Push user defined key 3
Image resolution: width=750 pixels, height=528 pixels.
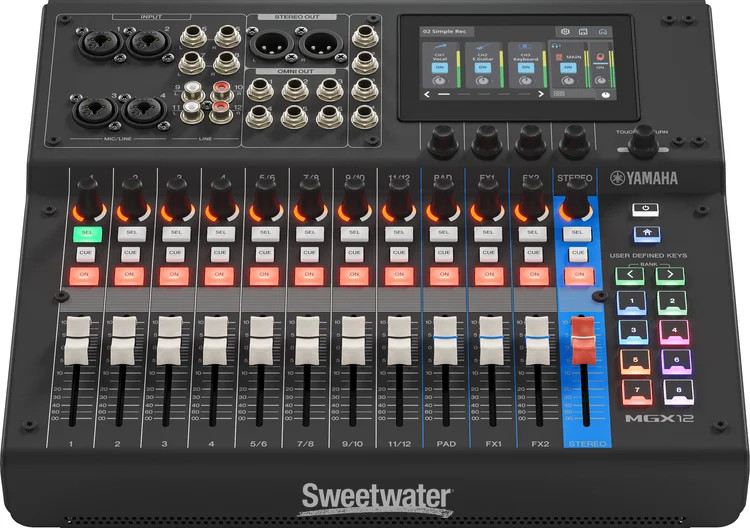(634, 331)
